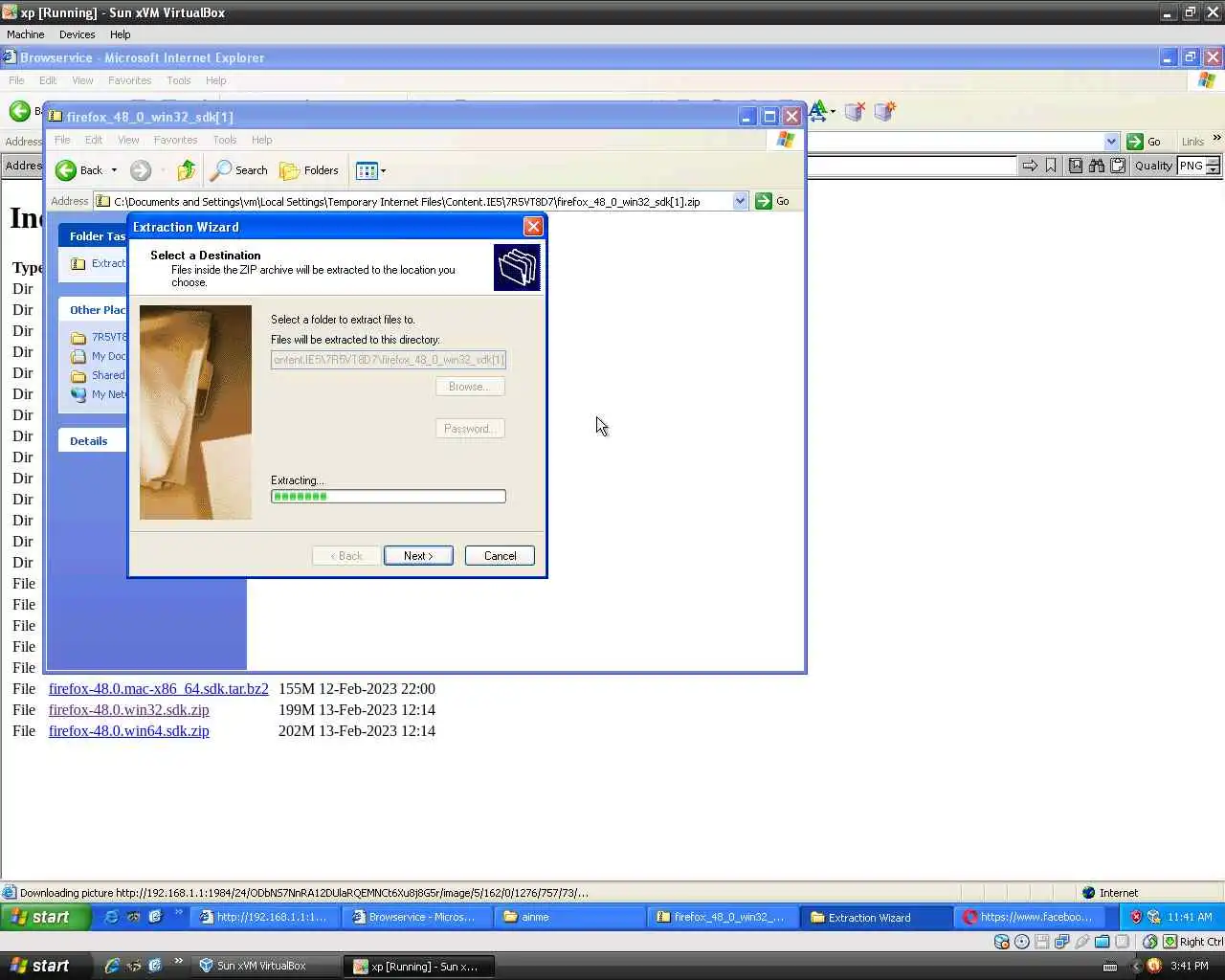Open the VirtualBox Machine menu
Image resolution: width=1225 pixels, height=980 pixels.
point(26,34)
